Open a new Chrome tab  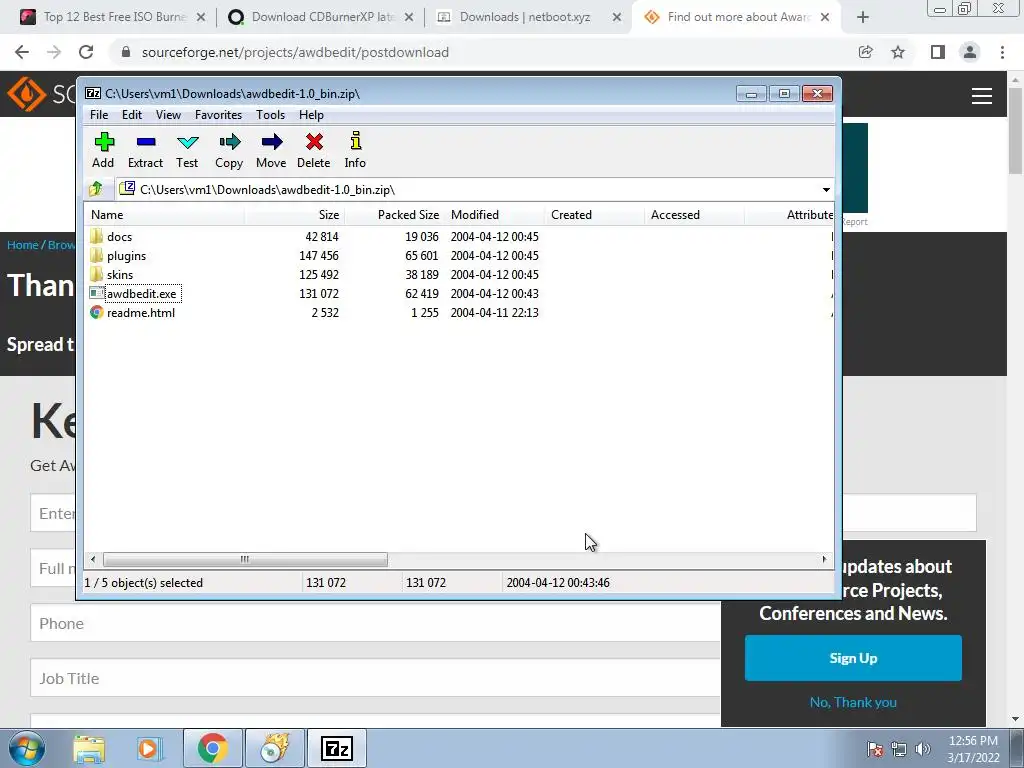863,17
